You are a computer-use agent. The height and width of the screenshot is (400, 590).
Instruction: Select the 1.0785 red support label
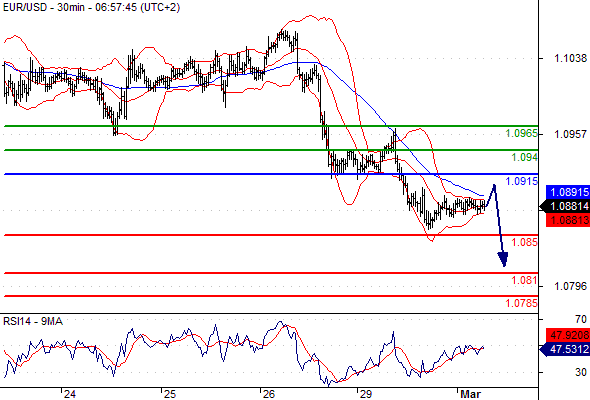tap(521, 303)
